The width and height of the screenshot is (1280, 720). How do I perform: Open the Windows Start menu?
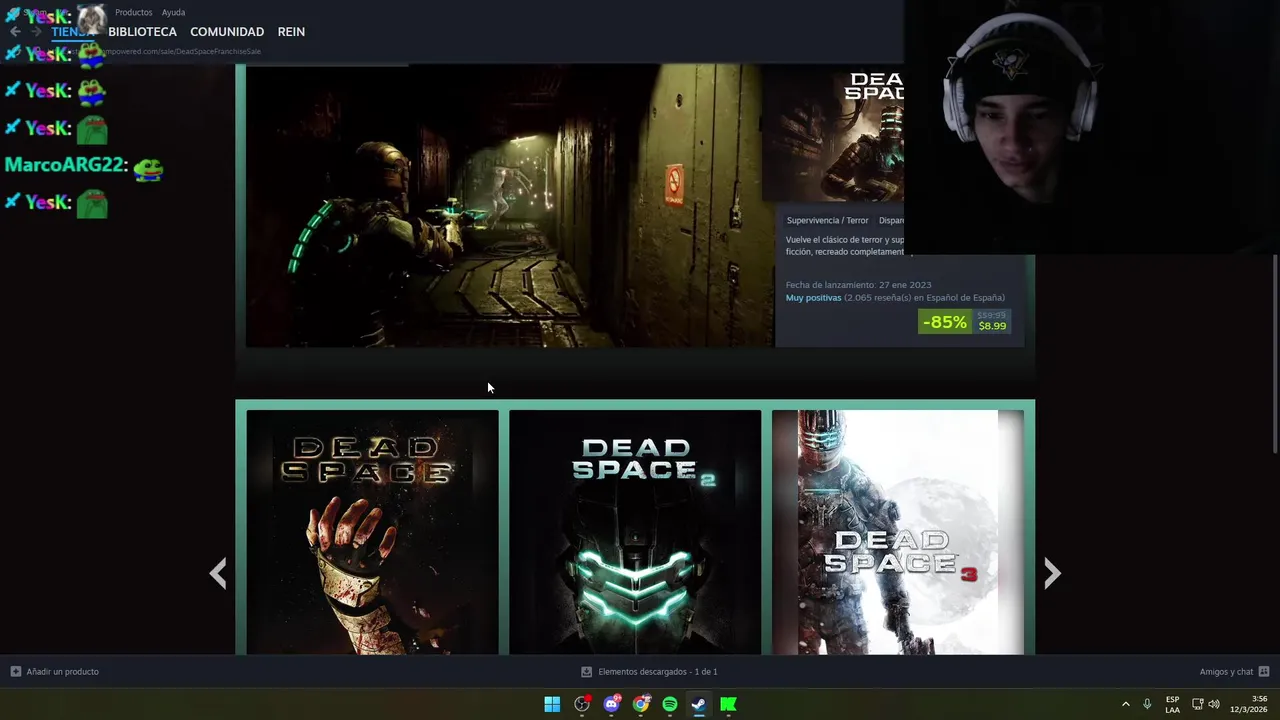552,704
